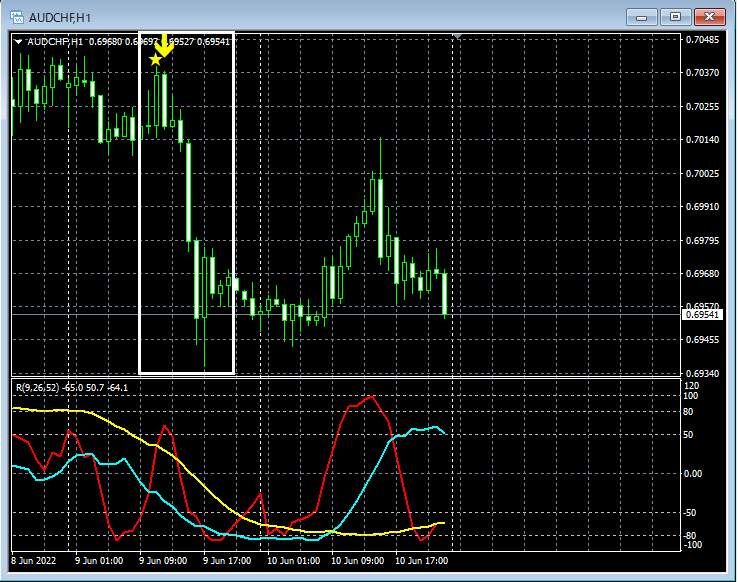Click the indicator scale value -100
Screen dimensions: 738x582
[693, 545]
